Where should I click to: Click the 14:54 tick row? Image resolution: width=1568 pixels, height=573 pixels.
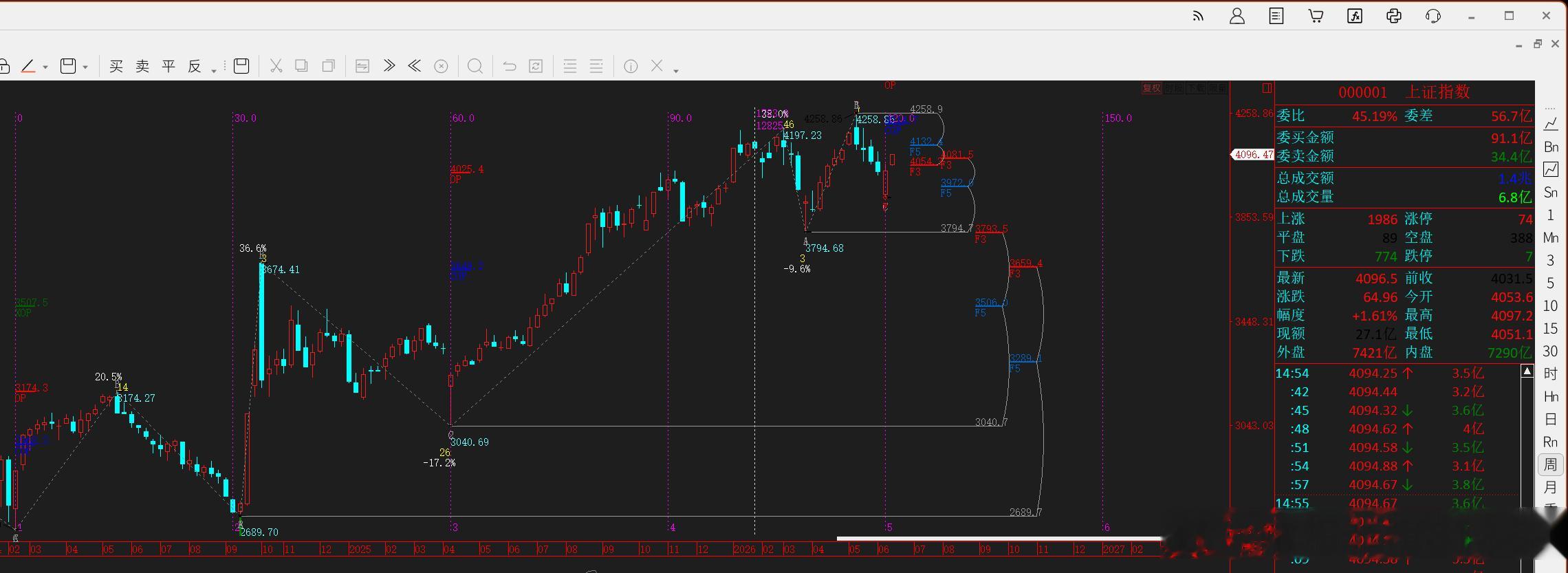click(x=1396, y=374)
